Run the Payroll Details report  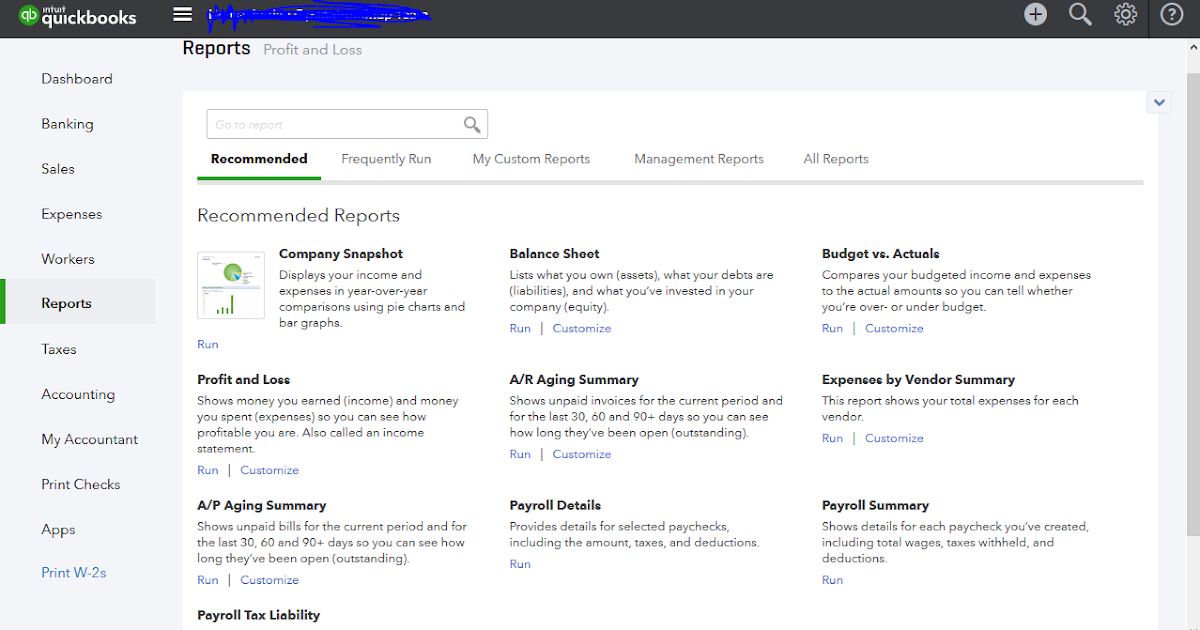pos(520,564)
